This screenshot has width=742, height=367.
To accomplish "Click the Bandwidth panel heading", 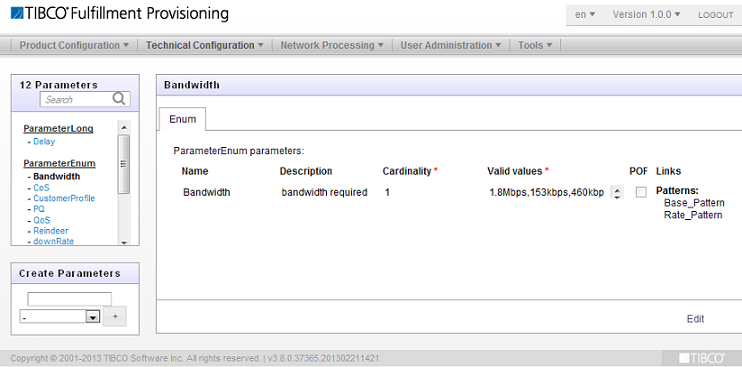I will 192,85.
